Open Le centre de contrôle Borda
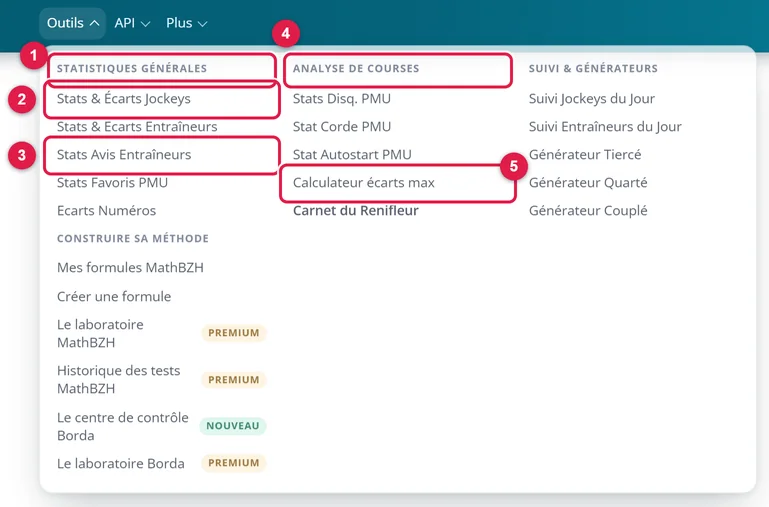The height and width of the screenshot is (507, 769). point(123,426)
